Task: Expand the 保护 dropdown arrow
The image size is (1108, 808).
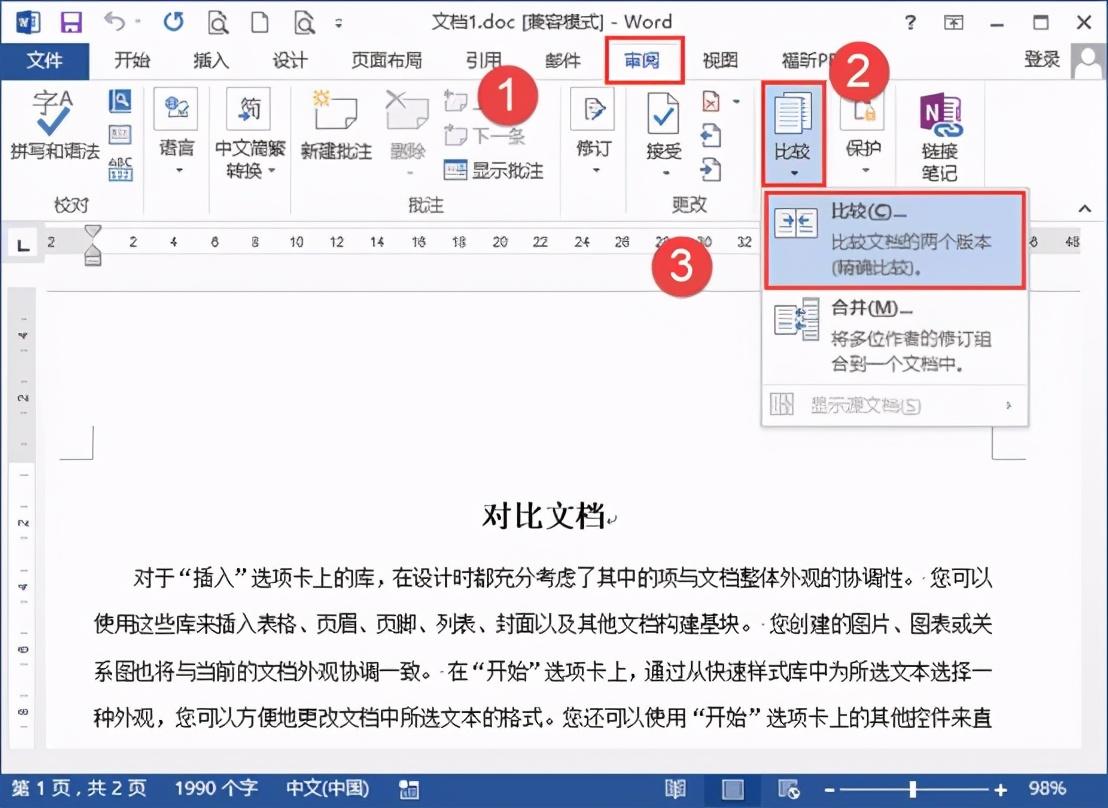Action: coord(866,170)
